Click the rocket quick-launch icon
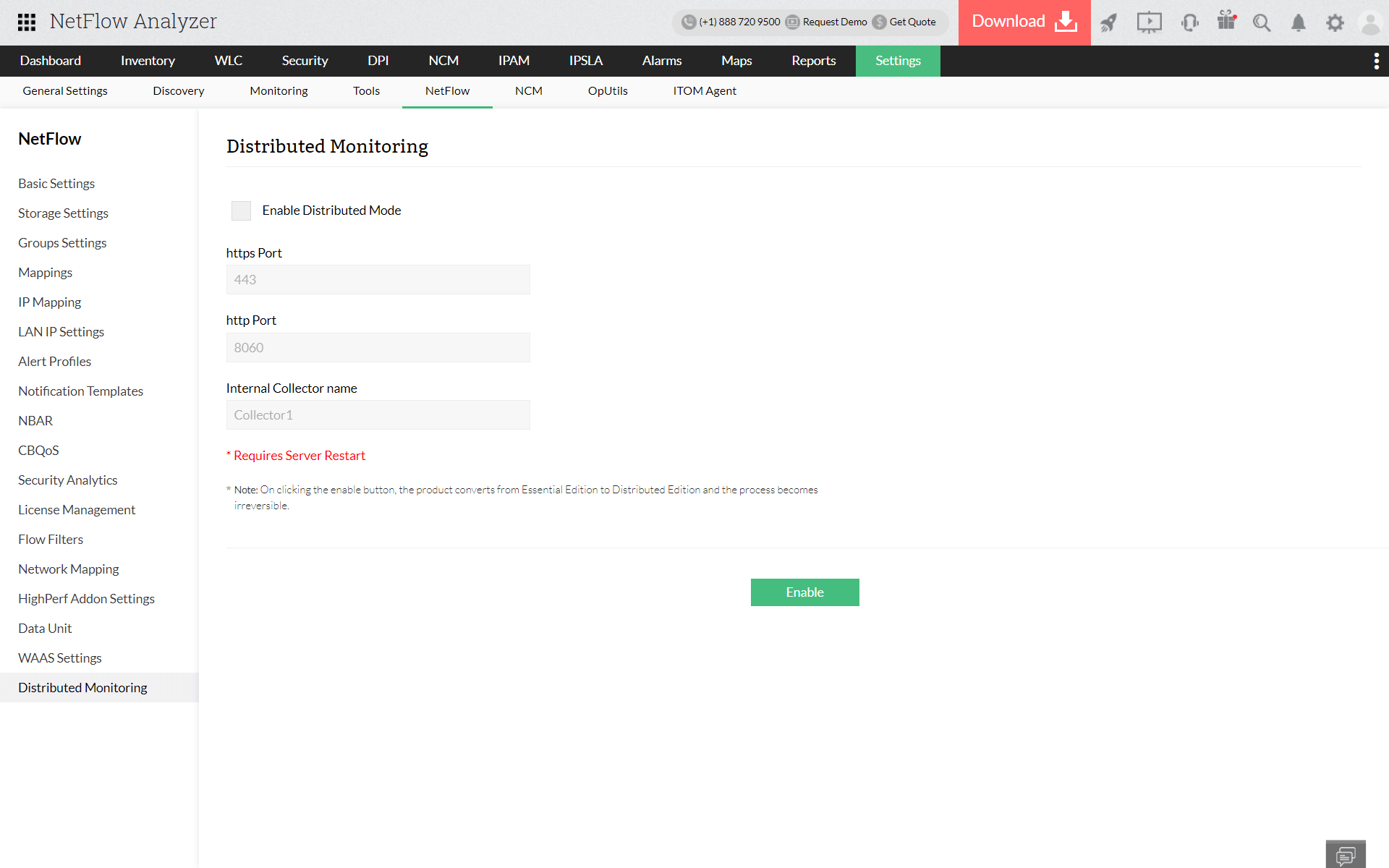This screenshot has width=1389, height=868. [1110, 22]
